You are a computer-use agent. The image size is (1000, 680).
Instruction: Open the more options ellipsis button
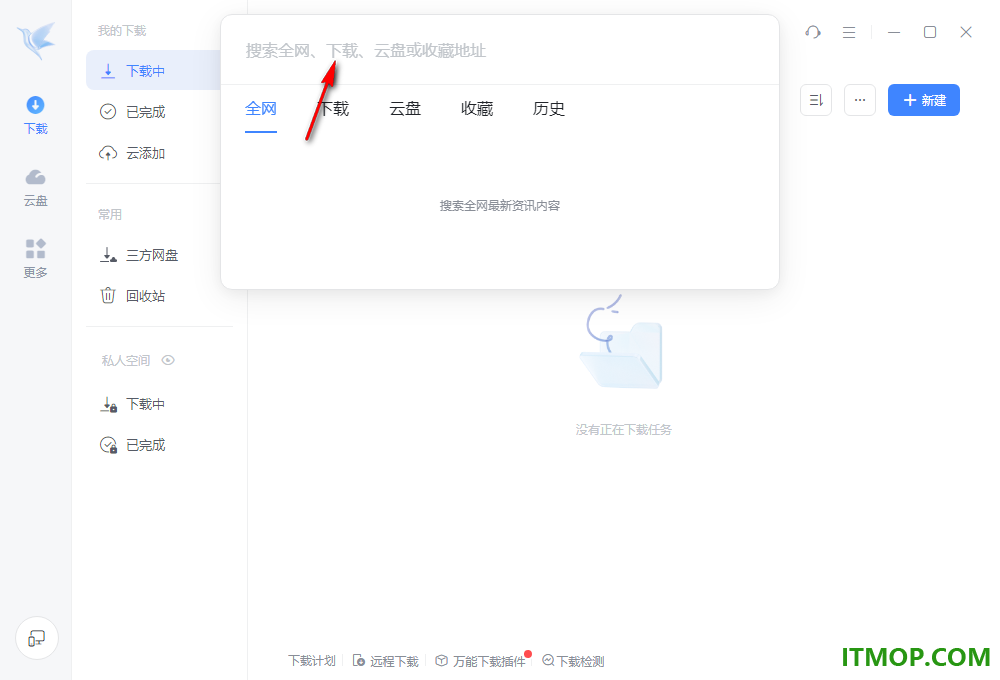pos(860,100)
